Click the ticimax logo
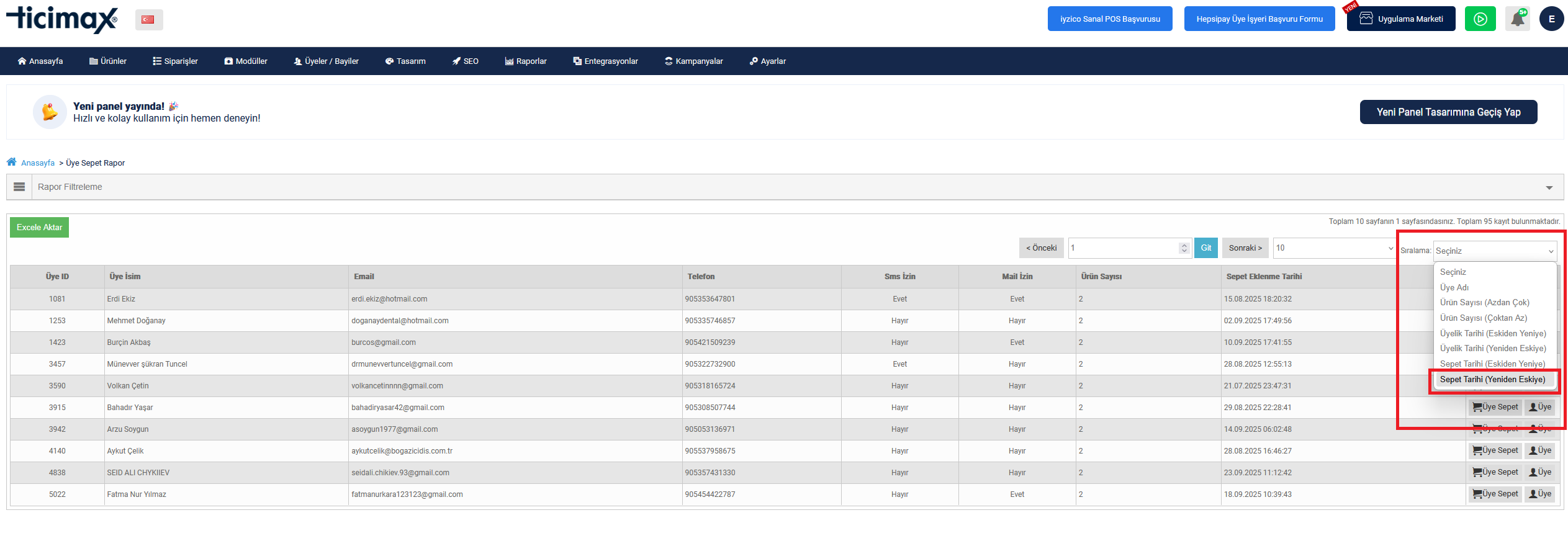Screen dimensions: 1568x541 [x=62, y=19]
